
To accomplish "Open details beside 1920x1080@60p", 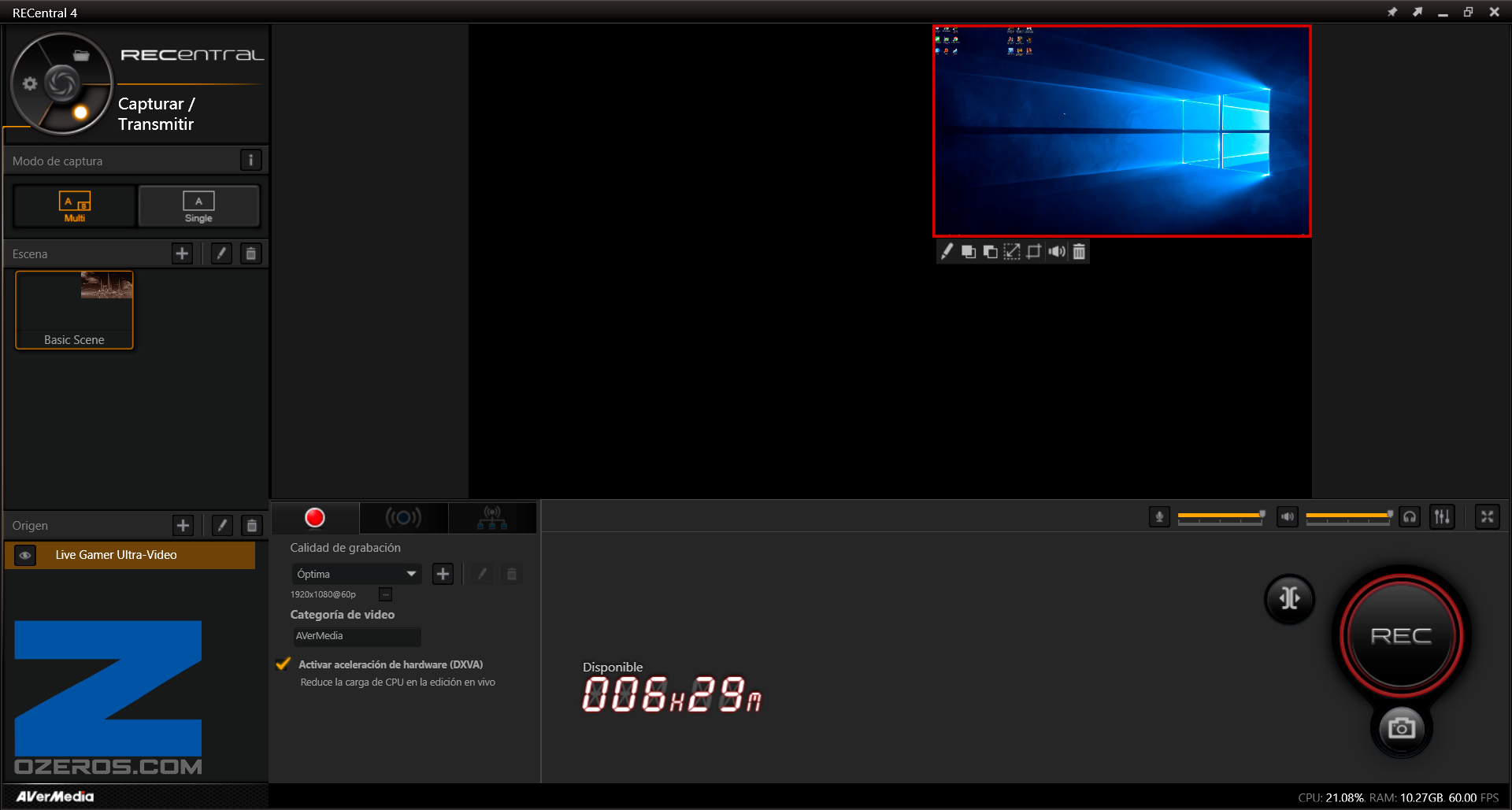I will (385, 594).
